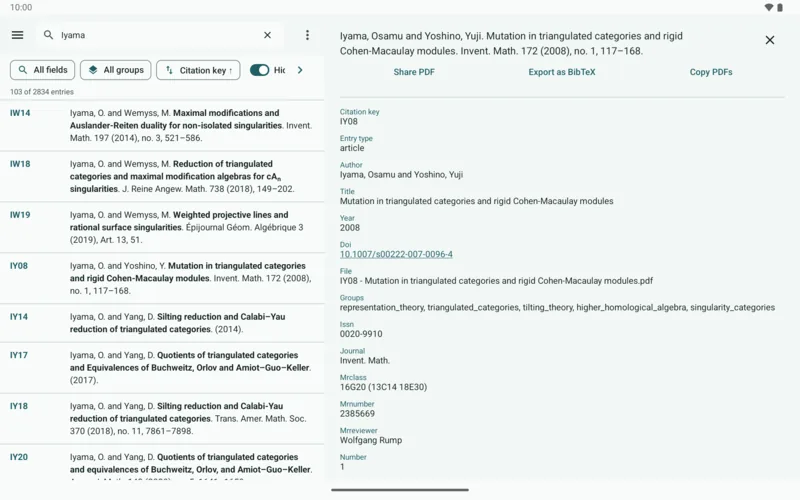Select entry IY20 in the list
This screenshot has height=500, width=800.
[162, 463]
